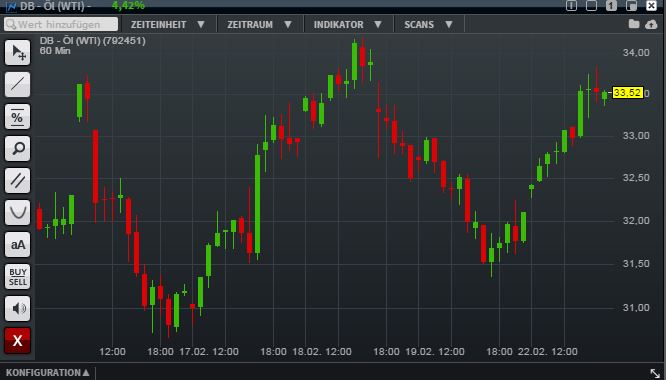Click the numbered 1 icon in the title bar
The image size is (666, 380).
point(611,6)
